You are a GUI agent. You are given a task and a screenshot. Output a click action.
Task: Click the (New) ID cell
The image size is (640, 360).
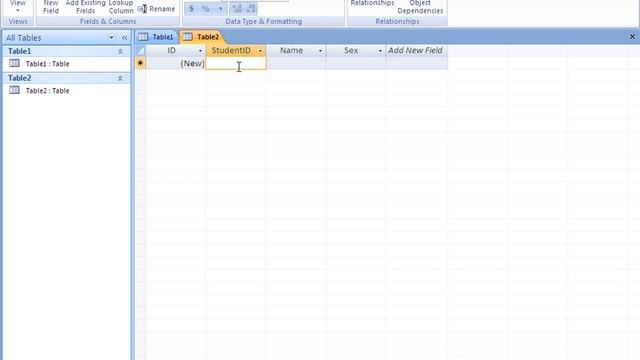(176, 63)
